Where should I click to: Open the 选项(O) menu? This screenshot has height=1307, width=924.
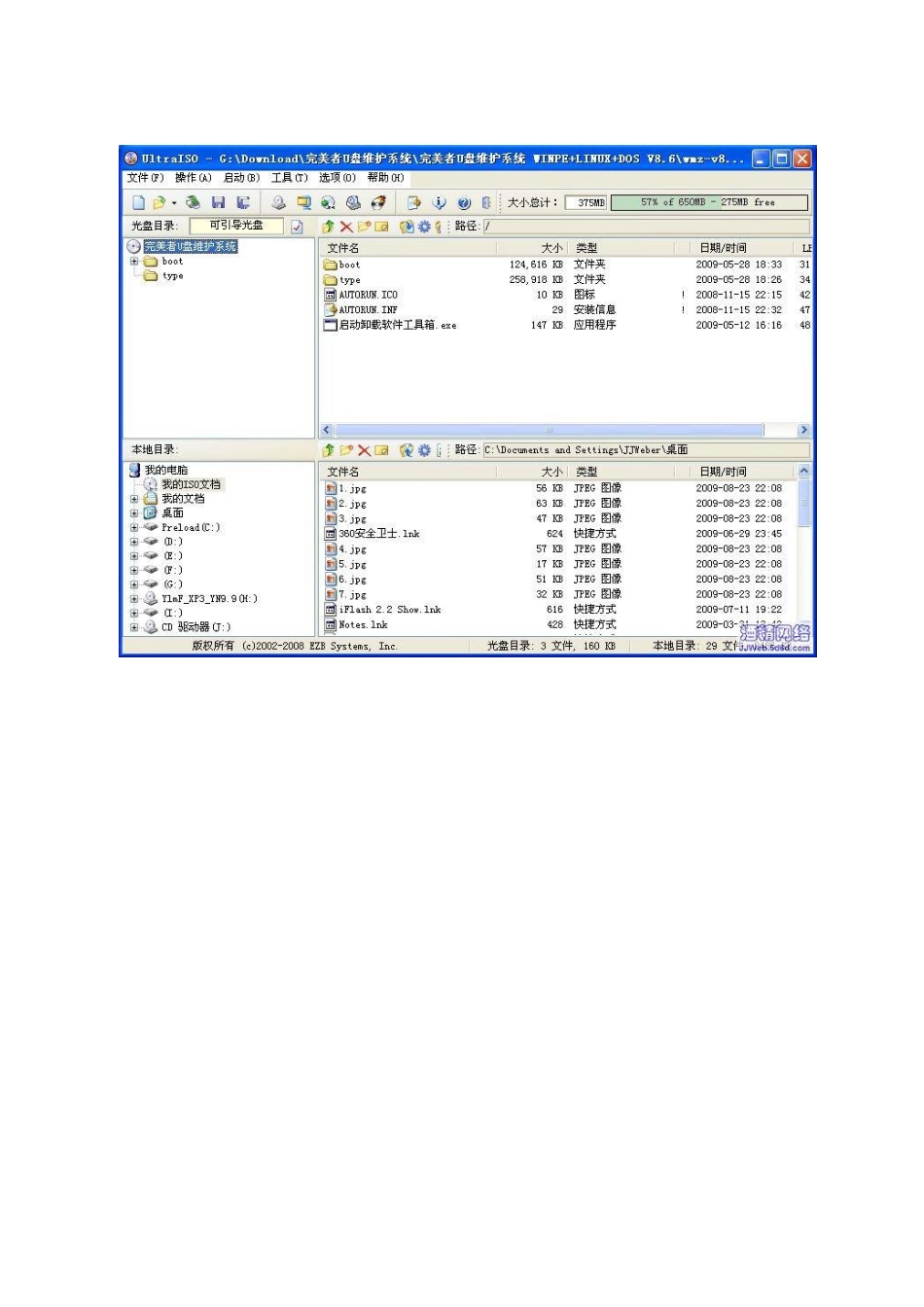click(x=338, y=178)
